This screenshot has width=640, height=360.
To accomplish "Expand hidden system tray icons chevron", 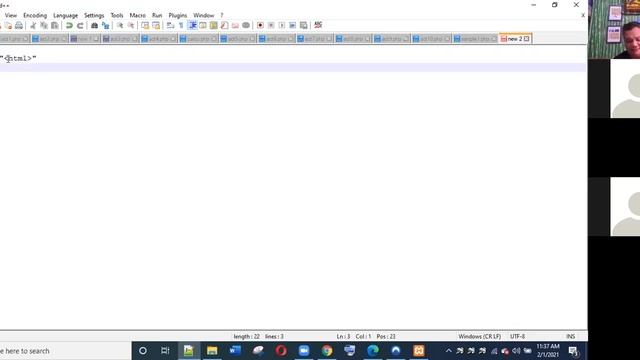I will [448, 351].
